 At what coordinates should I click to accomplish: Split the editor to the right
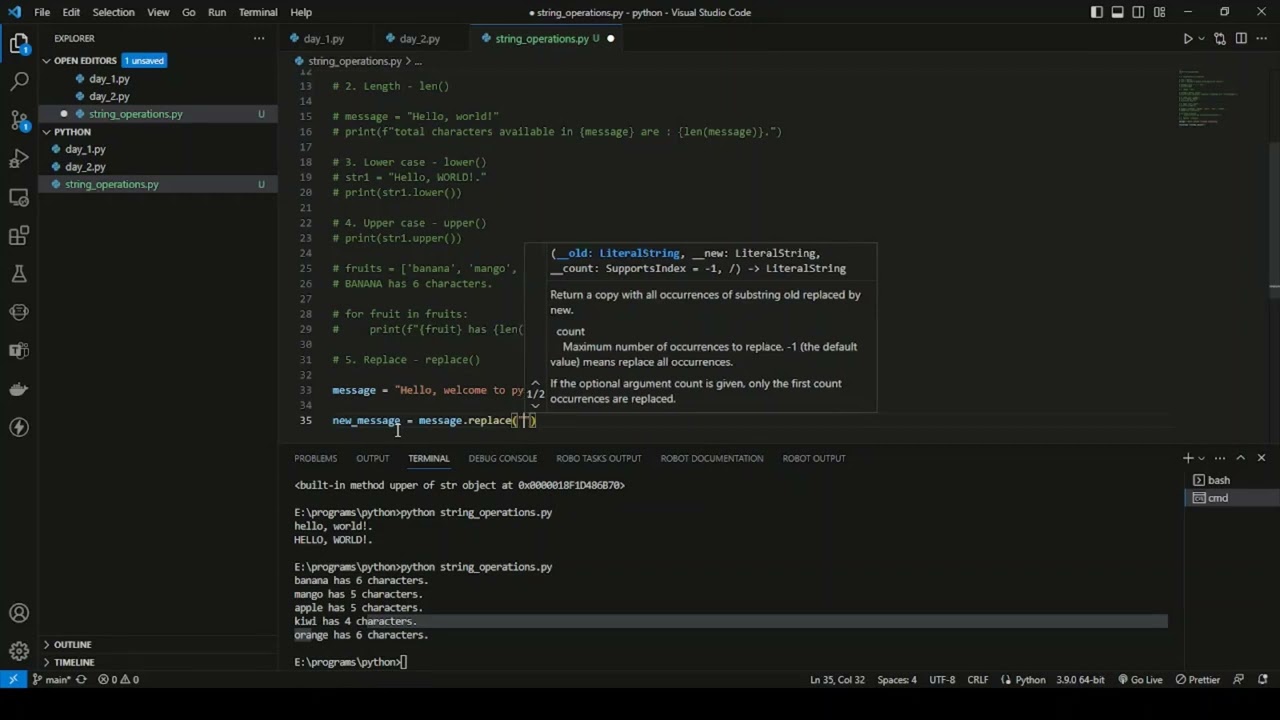1241,39
